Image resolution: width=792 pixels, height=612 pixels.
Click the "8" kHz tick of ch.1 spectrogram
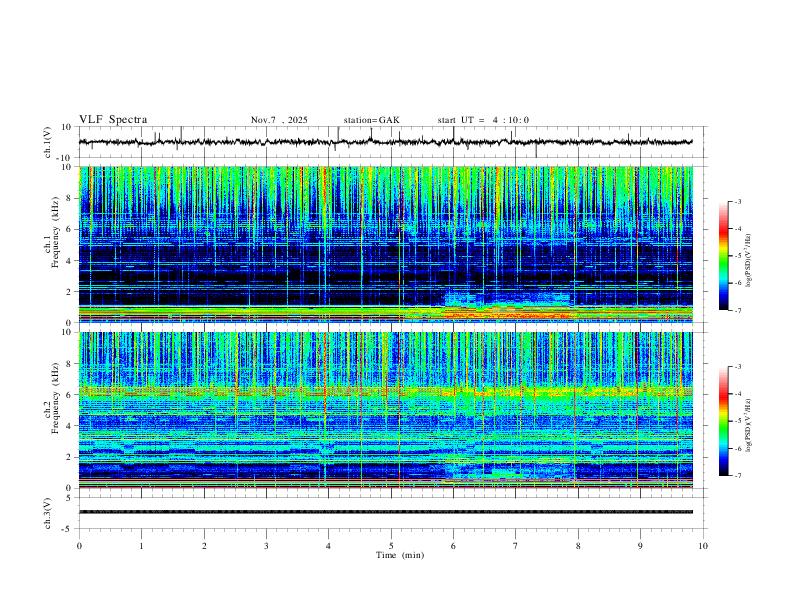point(69,198)
